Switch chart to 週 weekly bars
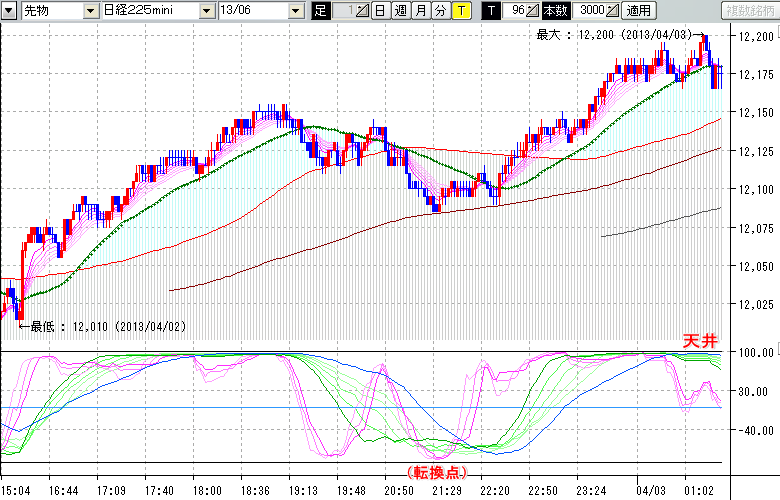The height and width of the screenshot is (500, 780). pos(400,11)
